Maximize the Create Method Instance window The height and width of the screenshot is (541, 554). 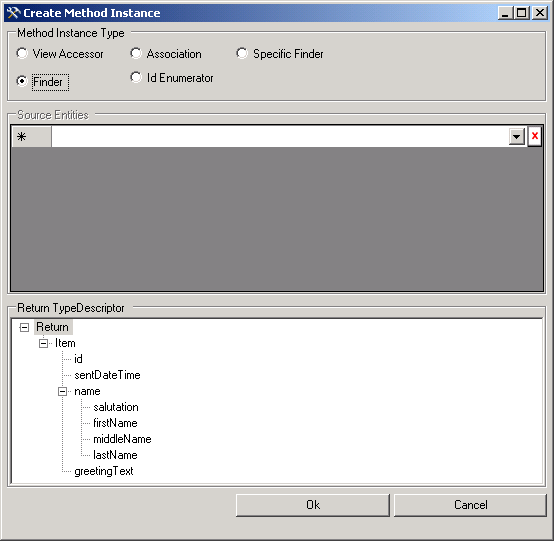tap(521, 13)
